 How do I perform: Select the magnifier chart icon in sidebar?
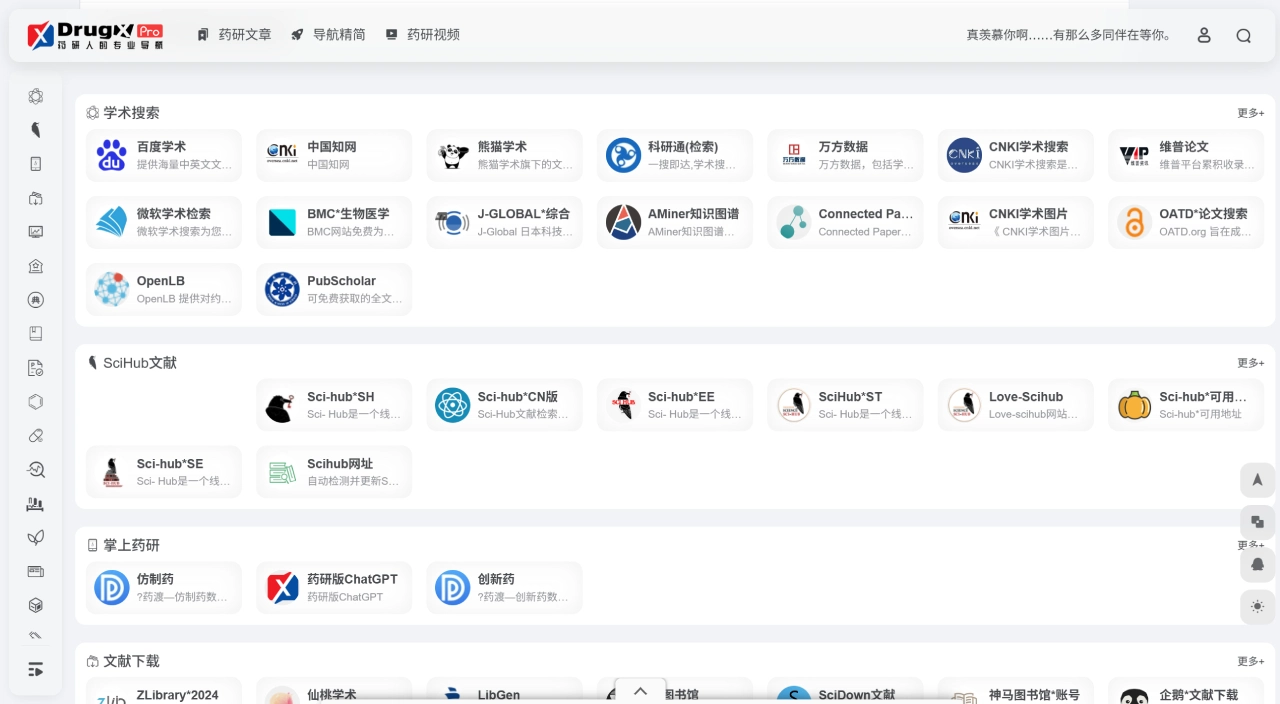pyautogui.click(x=36, y=469)
